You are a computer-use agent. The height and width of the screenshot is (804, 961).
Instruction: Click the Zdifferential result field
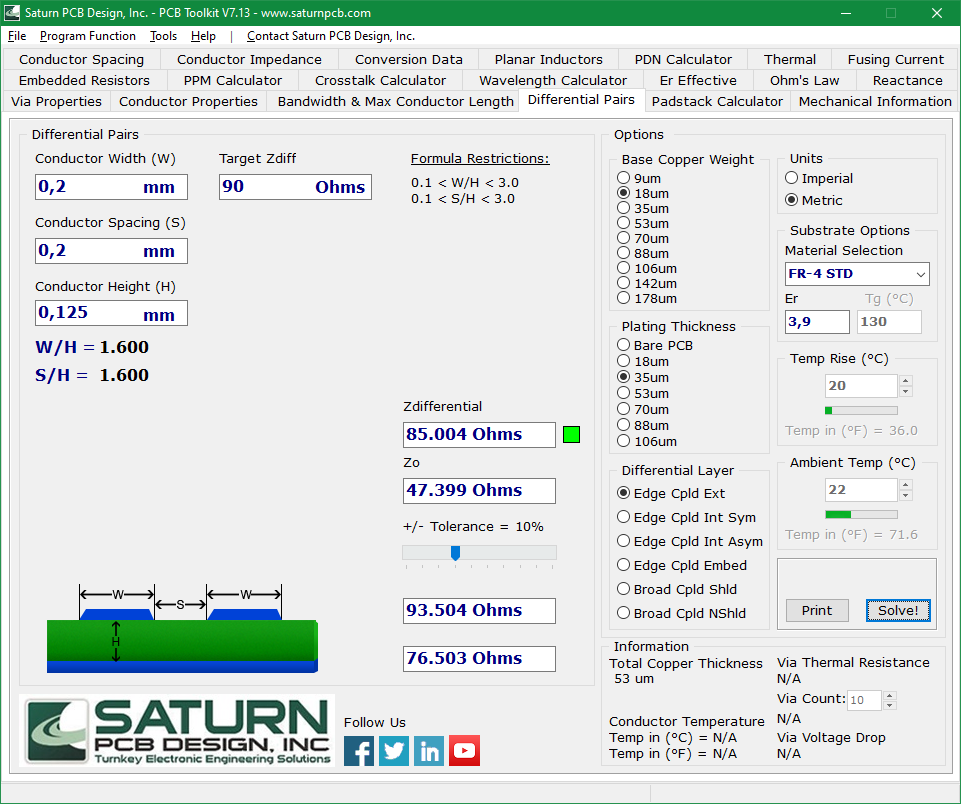[x=479, y=434]
